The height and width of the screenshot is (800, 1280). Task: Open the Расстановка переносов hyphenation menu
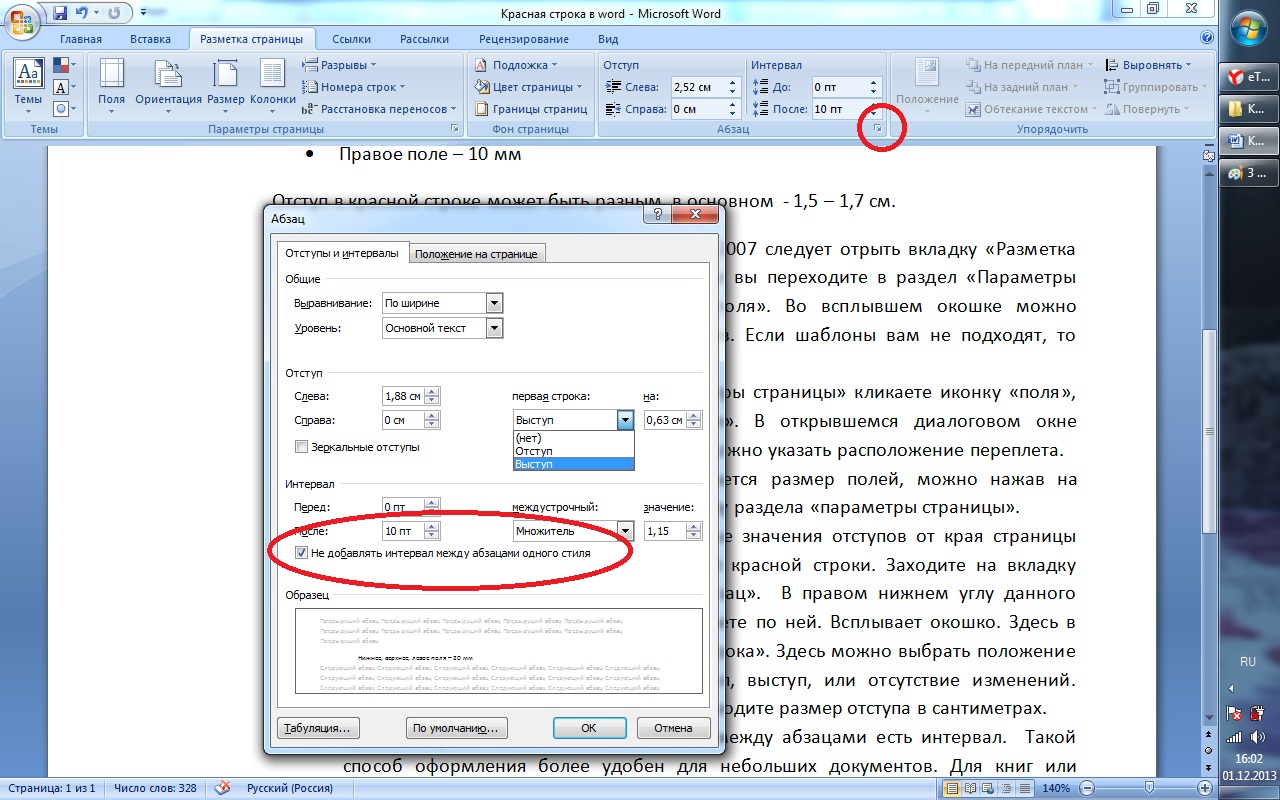379,109
